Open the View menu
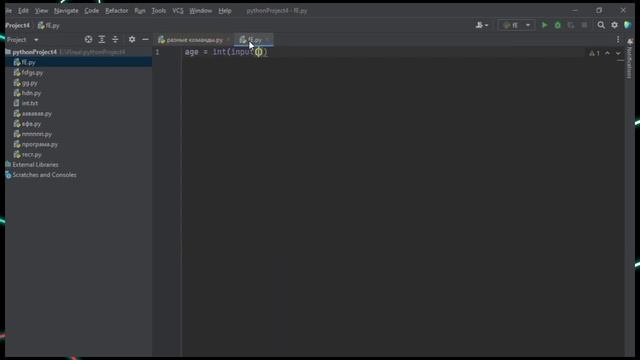The width and height of the screenshot is (640, 360). click(41, 11)
